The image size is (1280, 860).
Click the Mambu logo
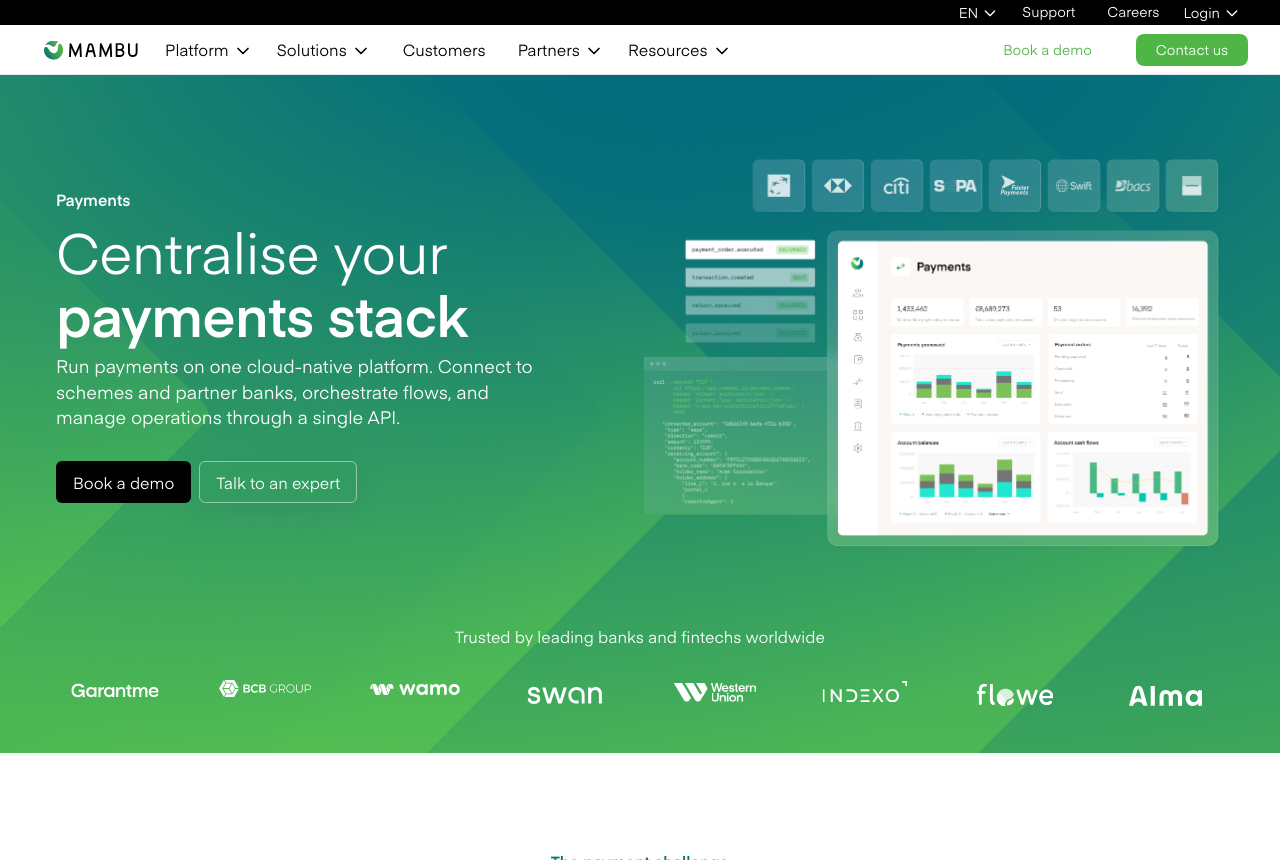(91, 50)
